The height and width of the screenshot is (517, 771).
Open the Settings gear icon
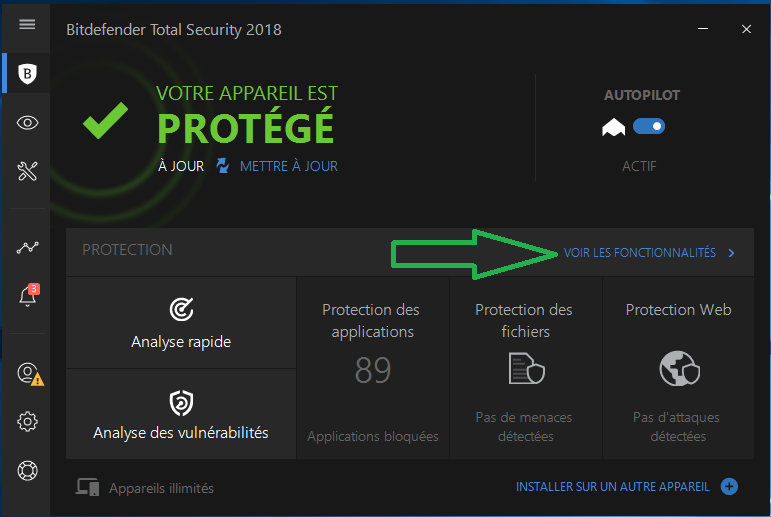point(28,422)
